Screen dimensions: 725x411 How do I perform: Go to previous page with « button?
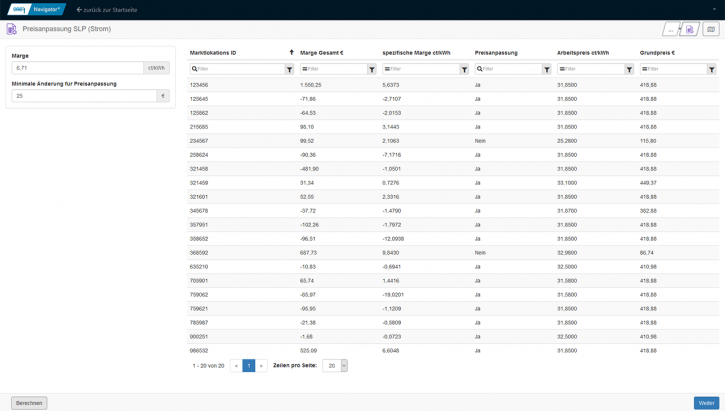pyautogui.click(x=236, y=366)
